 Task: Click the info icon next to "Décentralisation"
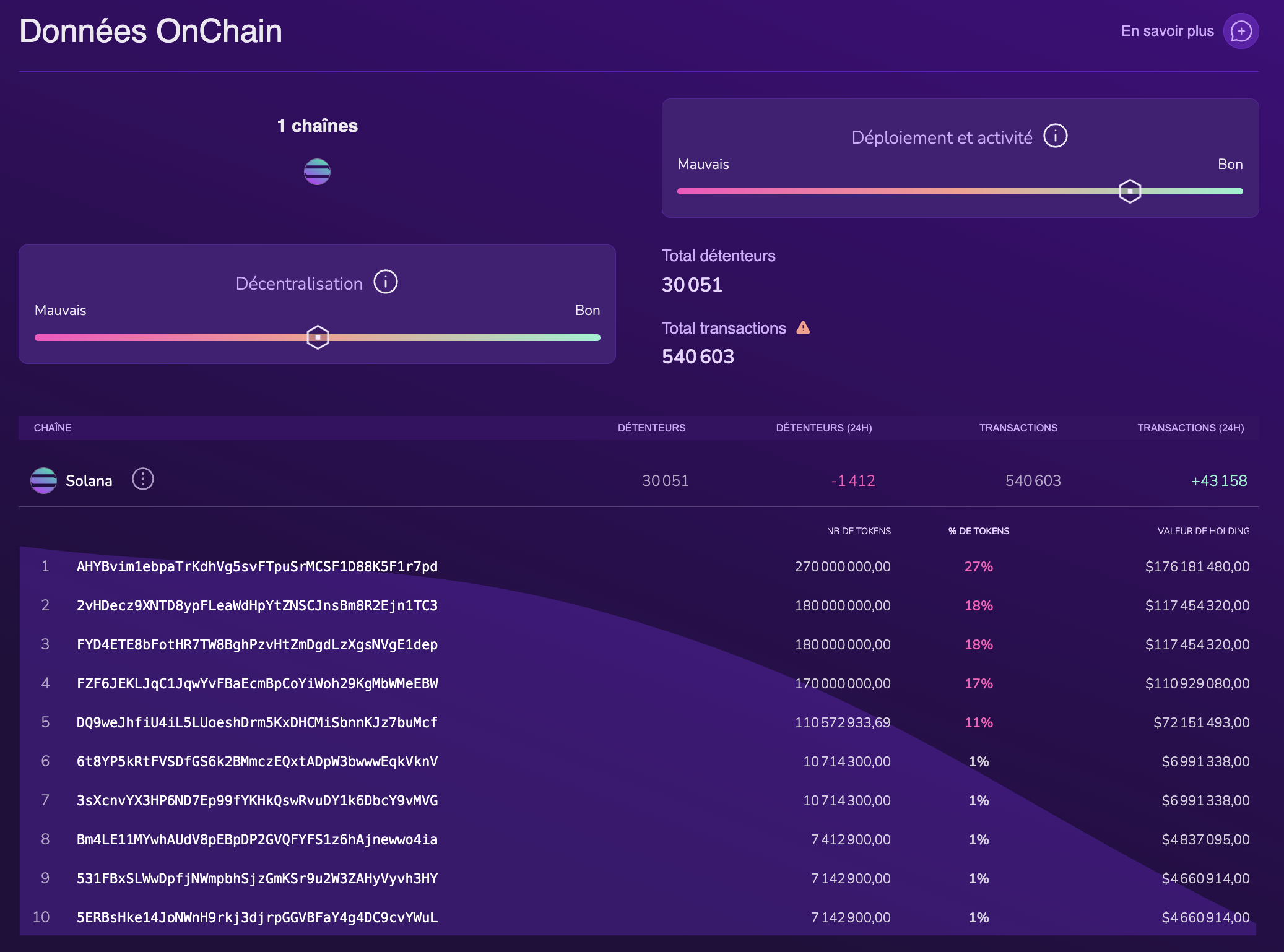[x=385, y=282]
